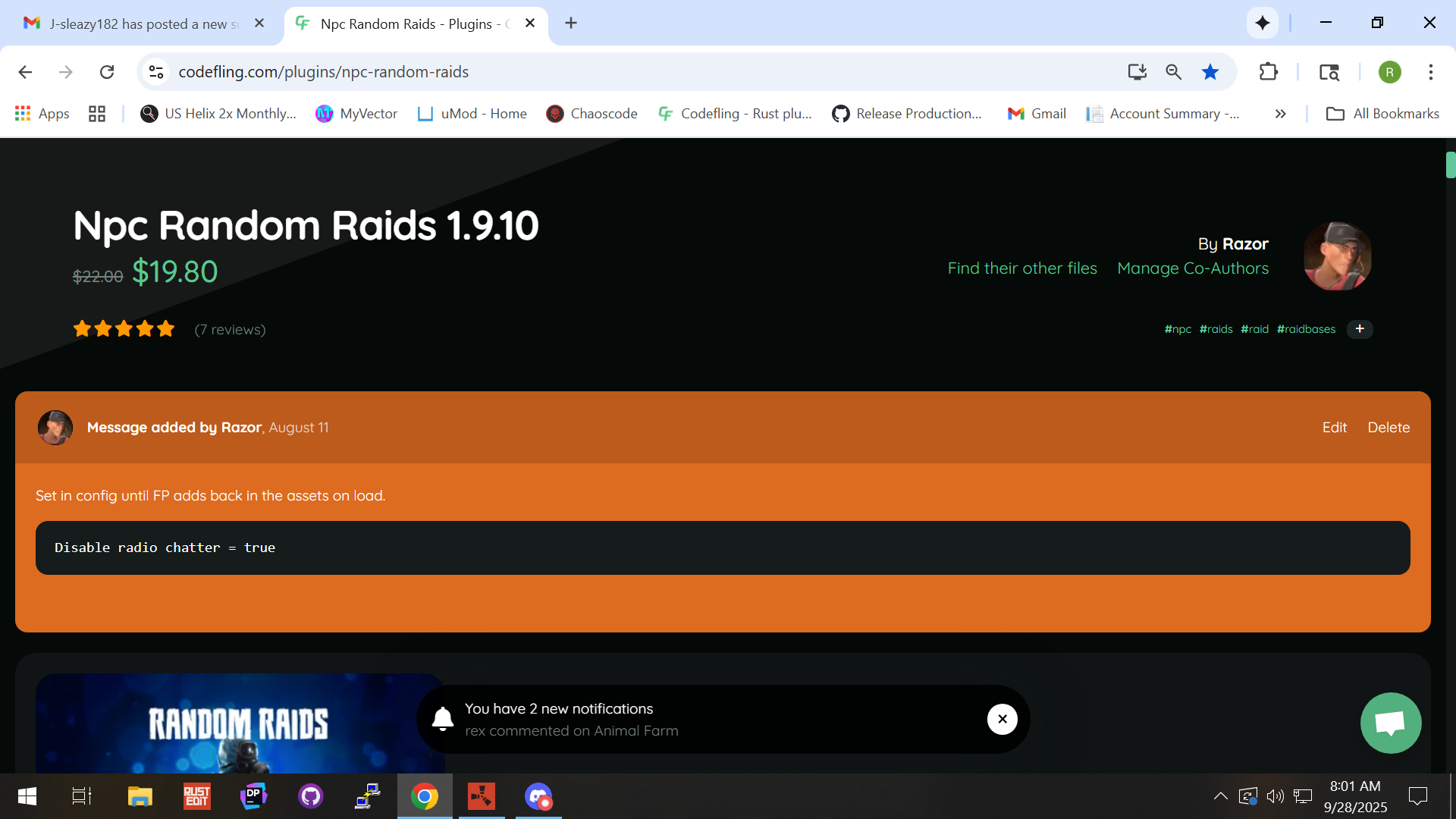The height and width of the screenshot is (819, 1456).
Task: Expand the plus button beside #raidbases tag
Action: (x=1360, y=329)
